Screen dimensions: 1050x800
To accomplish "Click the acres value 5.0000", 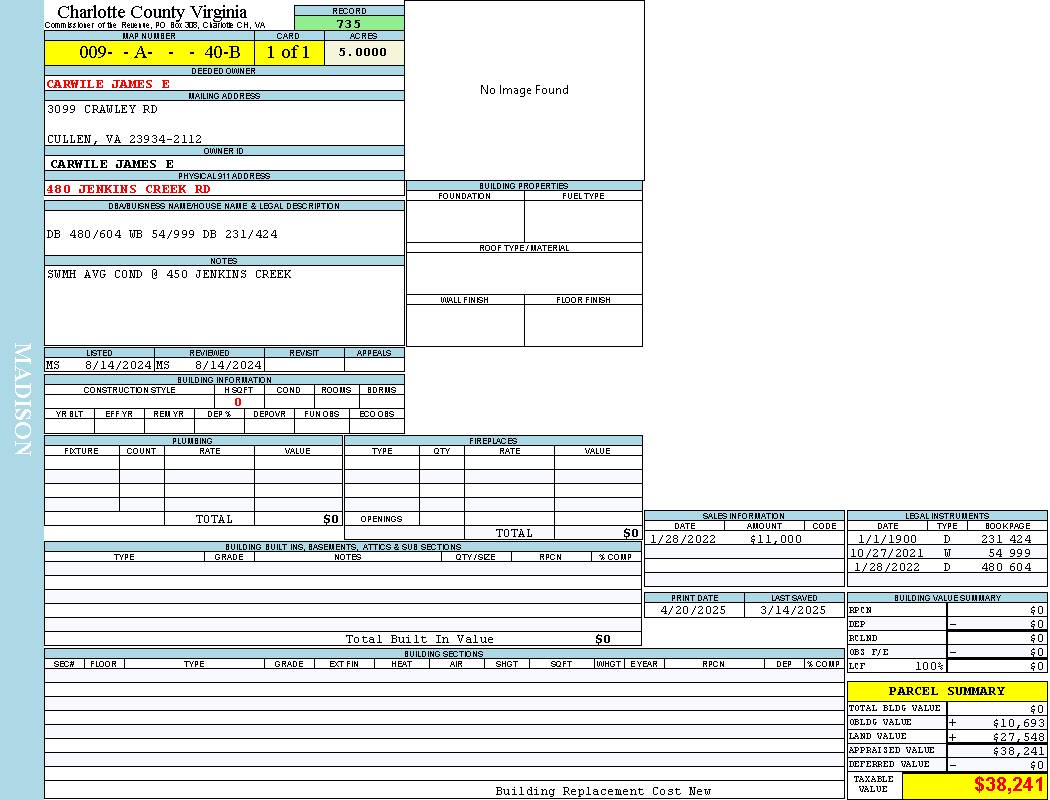I will [364, 52].
